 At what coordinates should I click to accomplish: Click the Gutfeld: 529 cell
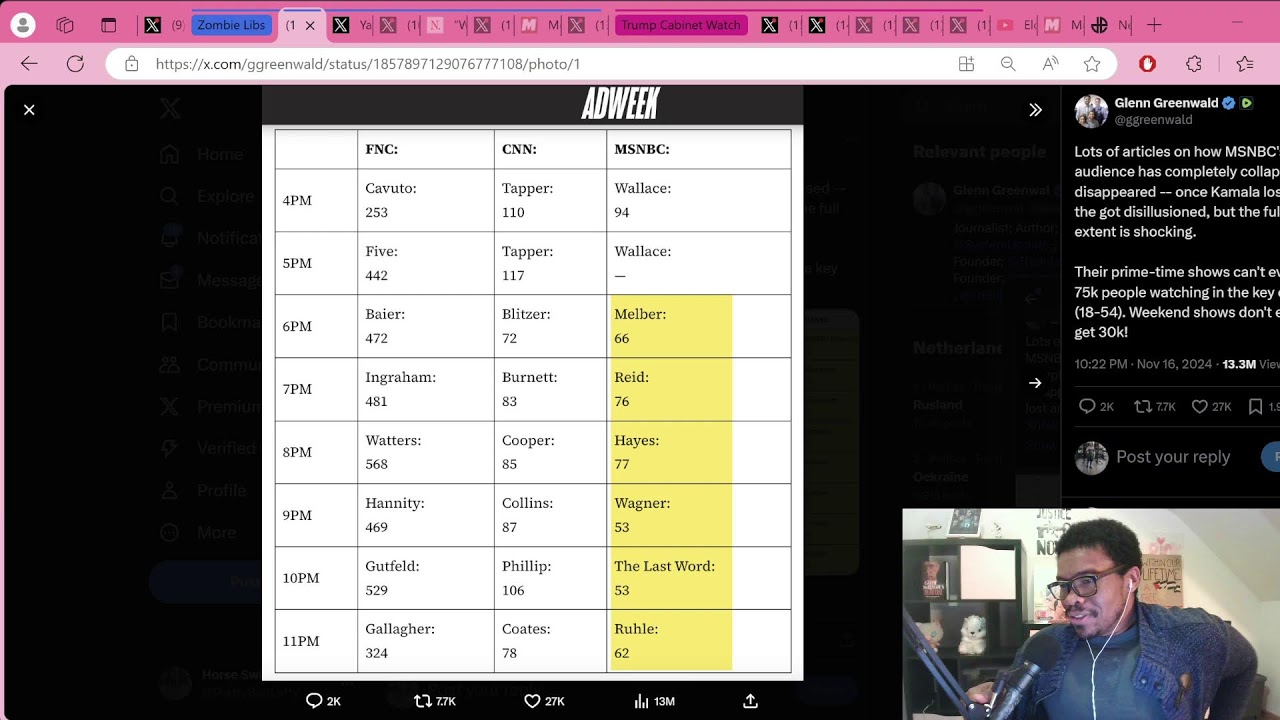click(426, 578)
